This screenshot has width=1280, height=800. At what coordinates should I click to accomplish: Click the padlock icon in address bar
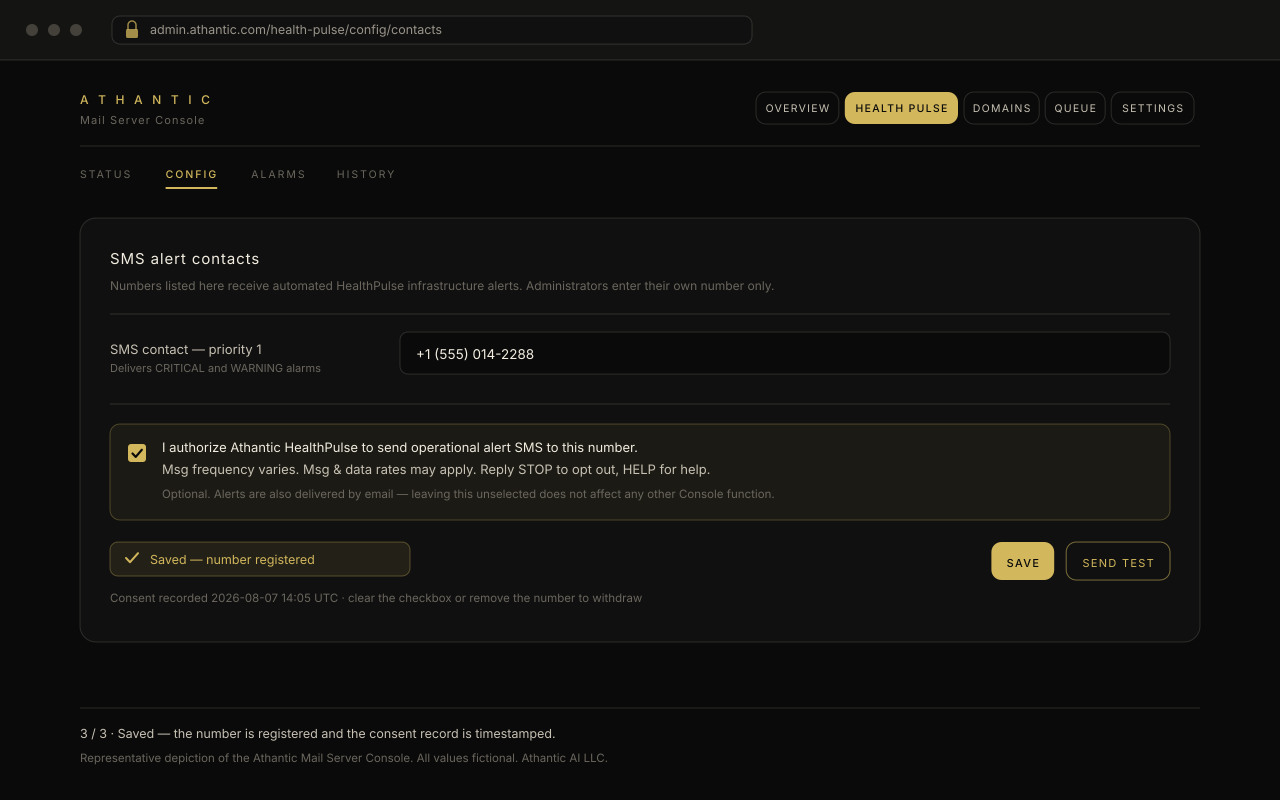coord(131,30)
